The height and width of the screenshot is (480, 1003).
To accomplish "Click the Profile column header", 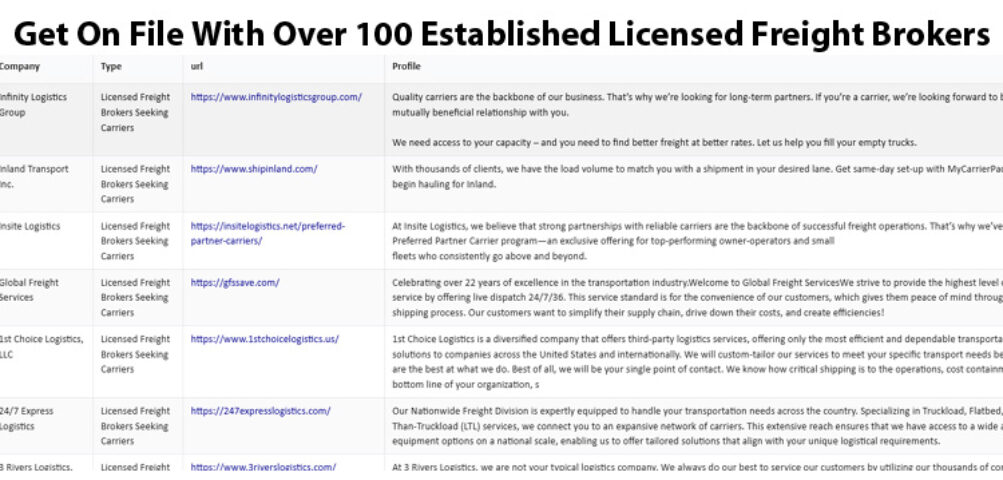I will [406, 67].
